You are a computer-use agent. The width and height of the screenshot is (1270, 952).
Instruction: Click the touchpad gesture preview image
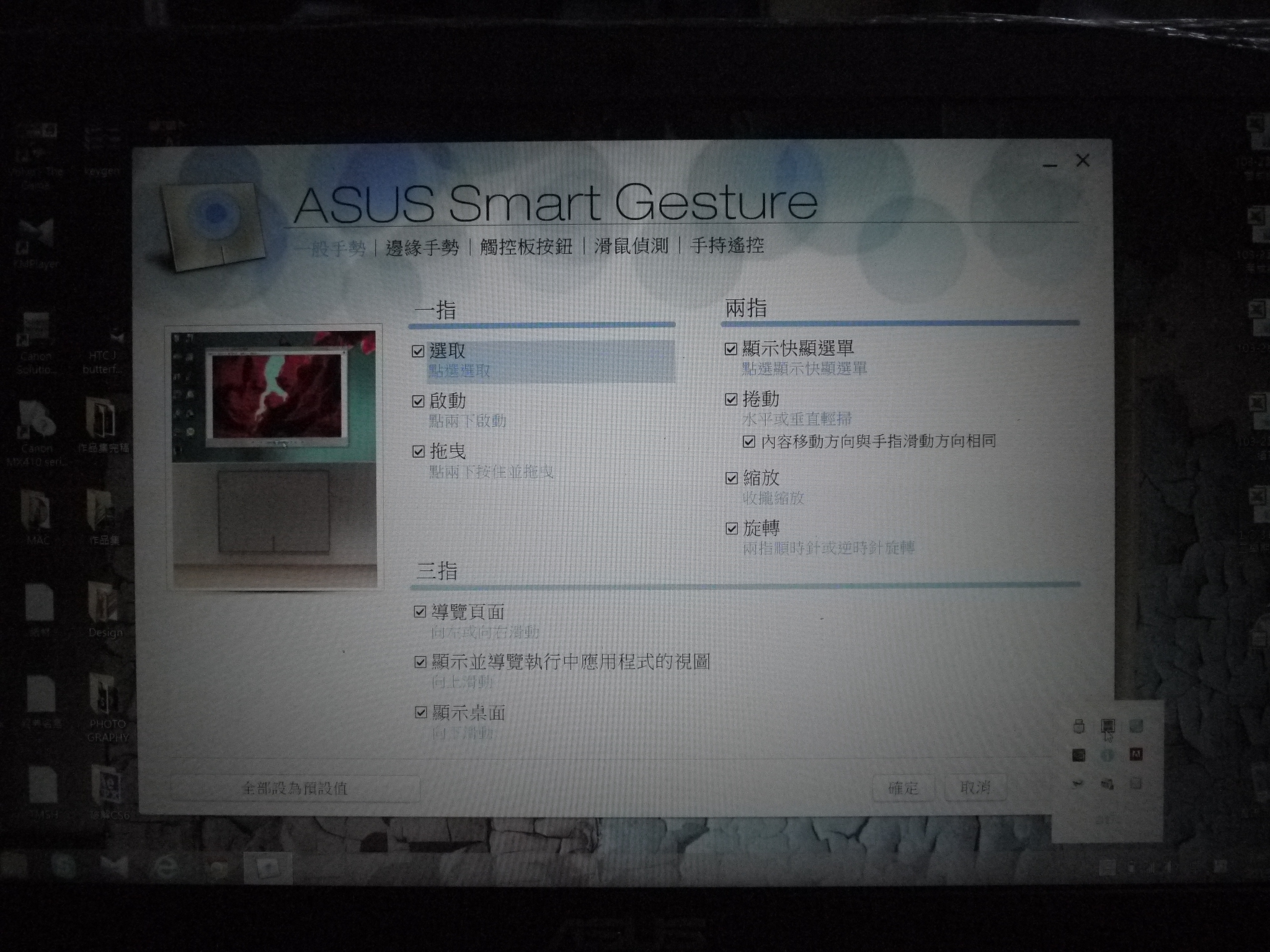pos(275,457)
